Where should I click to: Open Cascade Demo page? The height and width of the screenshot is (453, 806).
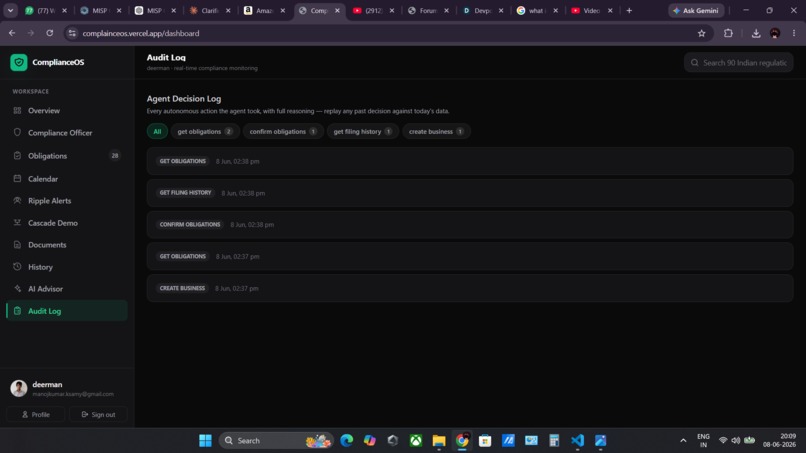pyautogui.click(x=67, y=223)
